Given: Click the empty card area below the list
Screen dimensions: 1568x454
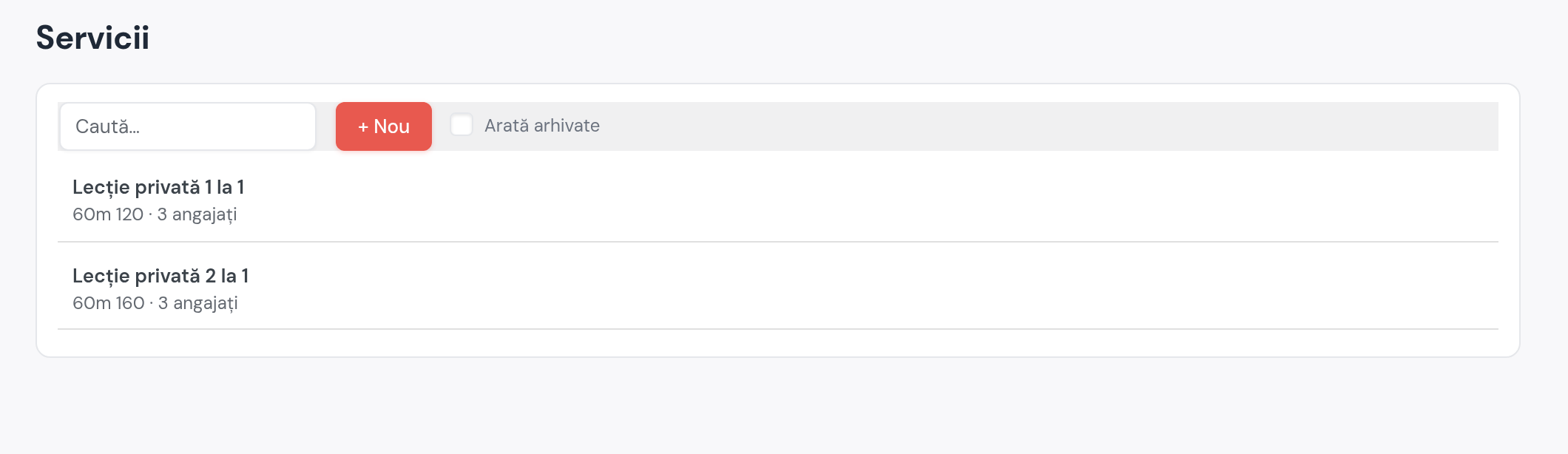Looking at the screenshot, I should click(778, 343).
